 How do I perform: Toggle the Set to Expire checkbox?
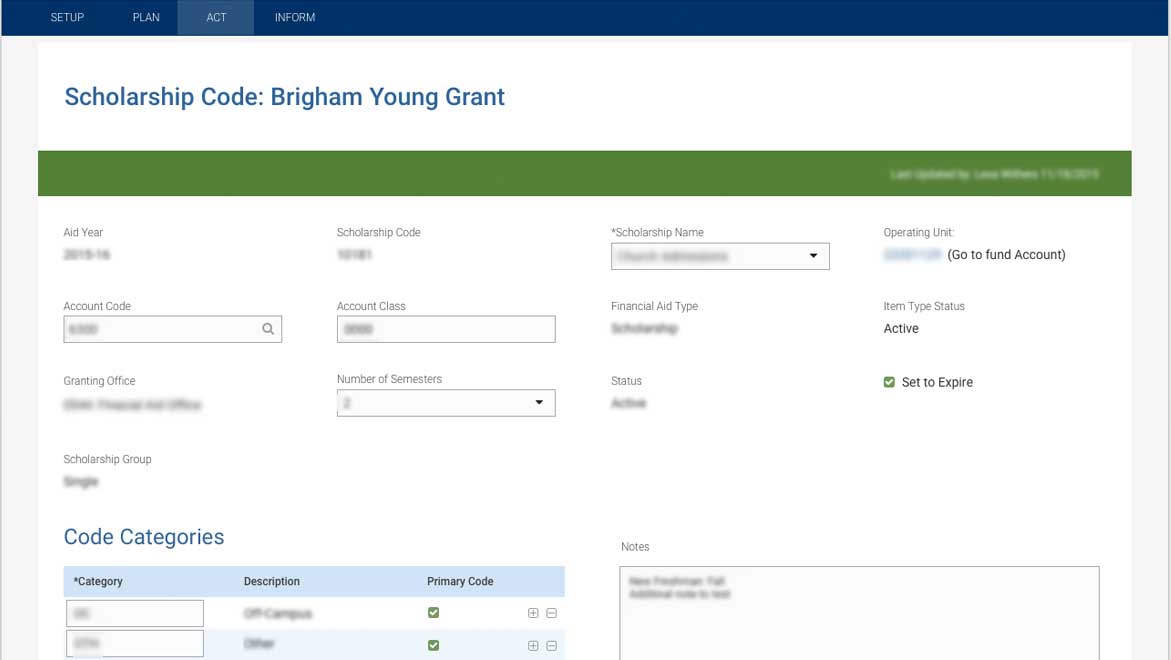coord(889,382)
